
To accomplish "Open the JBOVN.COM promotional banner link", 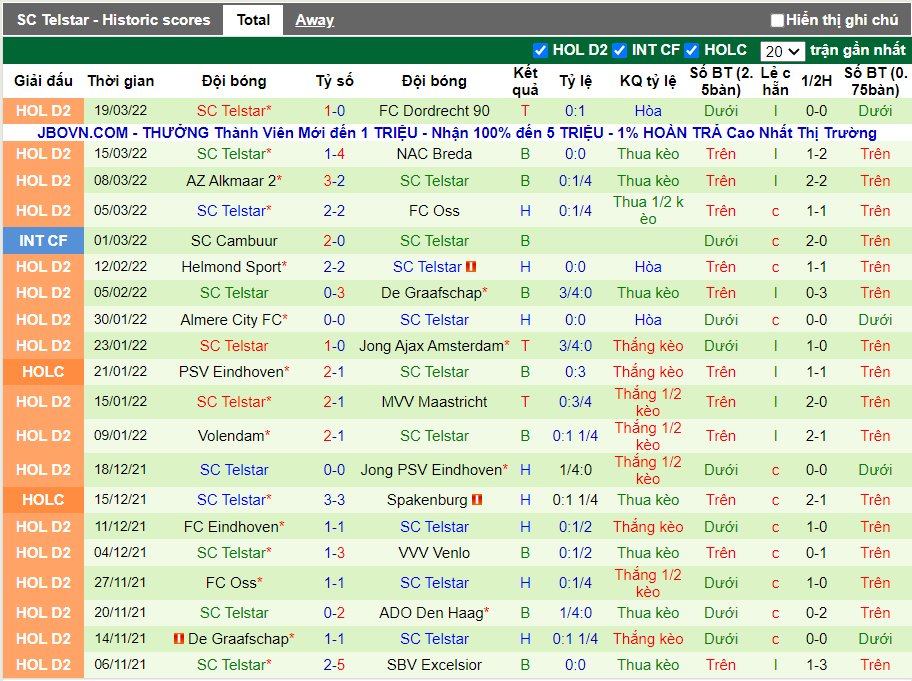I will [x=457, y=133].
